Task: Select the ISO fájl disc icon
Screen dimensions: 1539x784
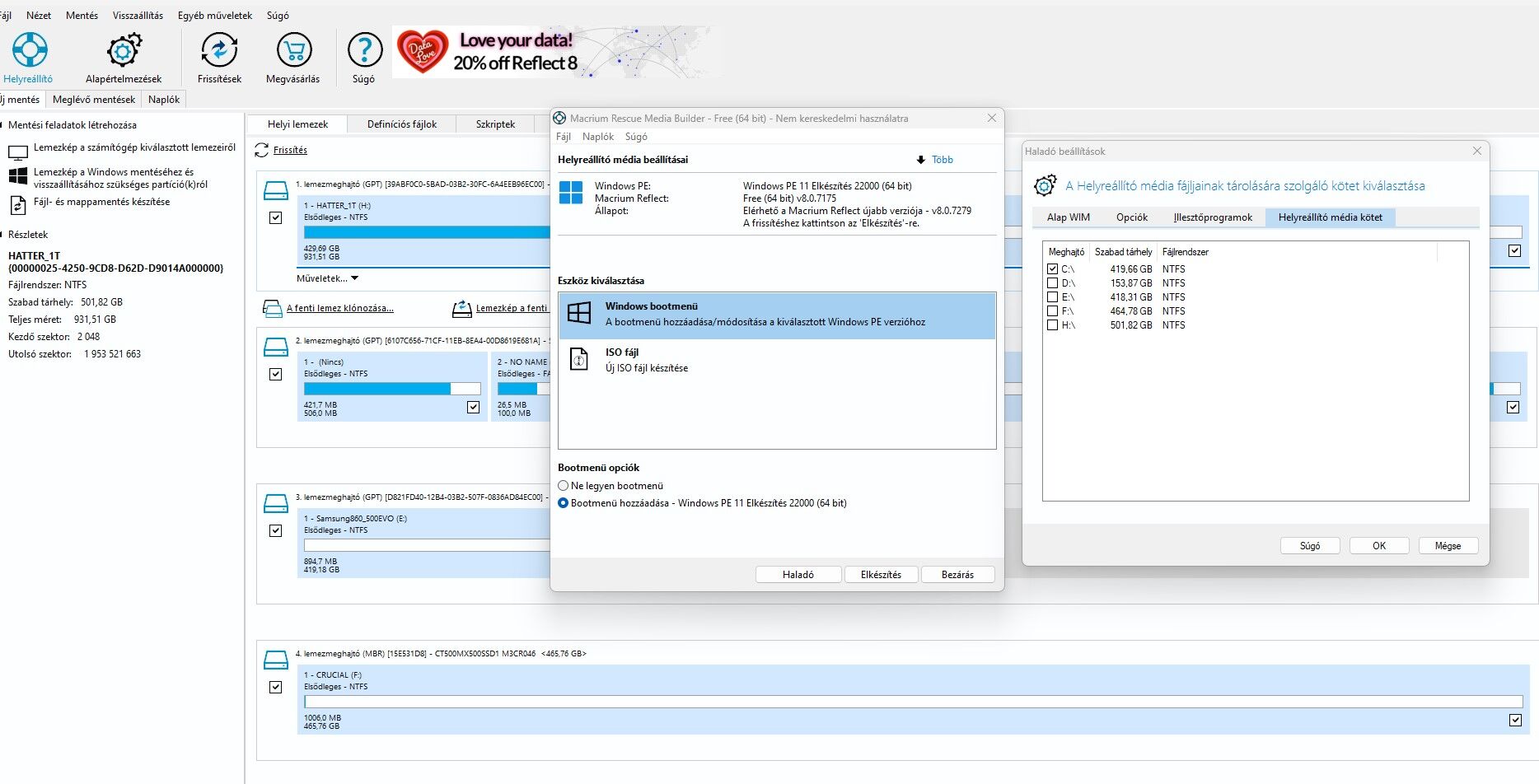Action: (579, 359)
